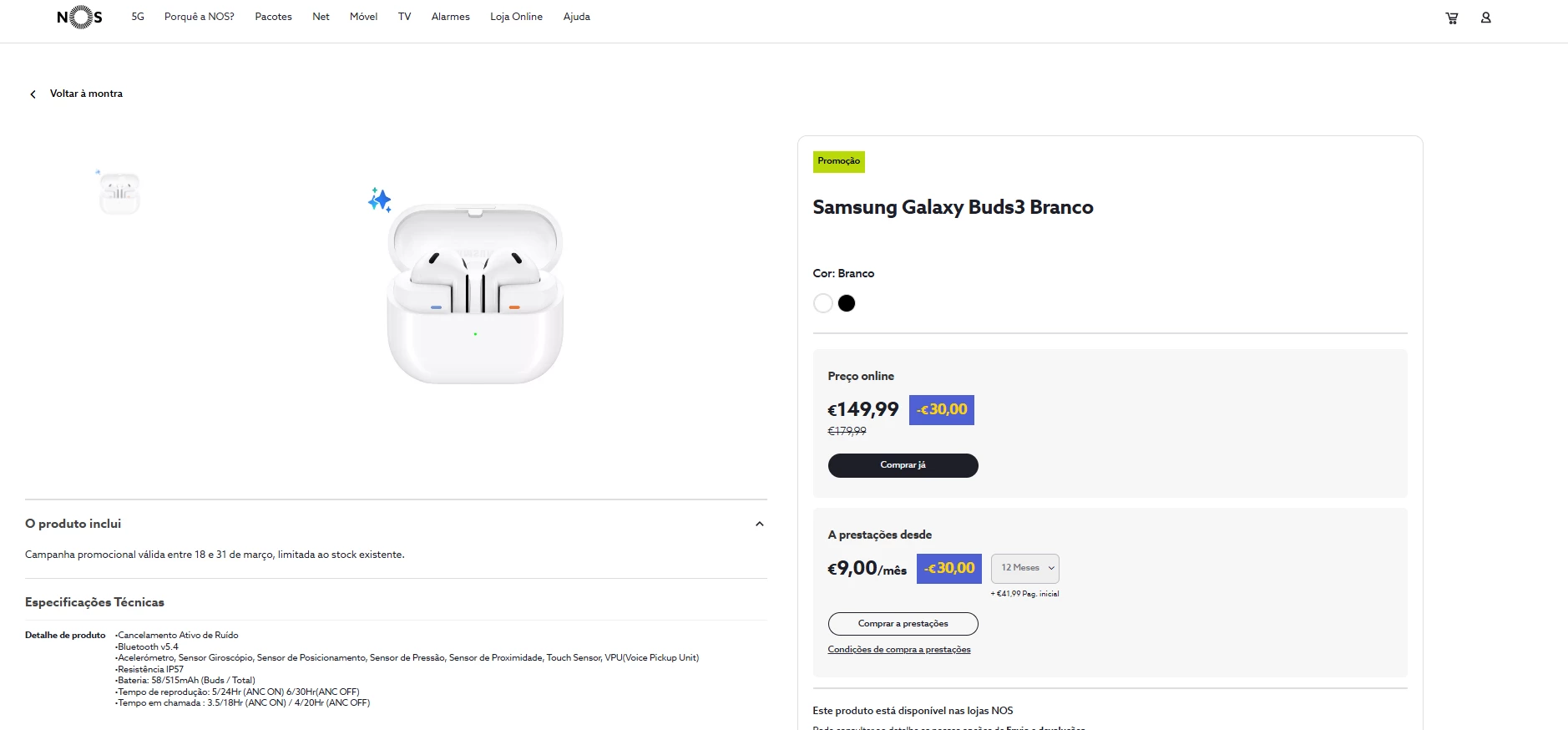Click the NOS logo
This screenshot has height=730, width=1568.
[x=80, y=17]
